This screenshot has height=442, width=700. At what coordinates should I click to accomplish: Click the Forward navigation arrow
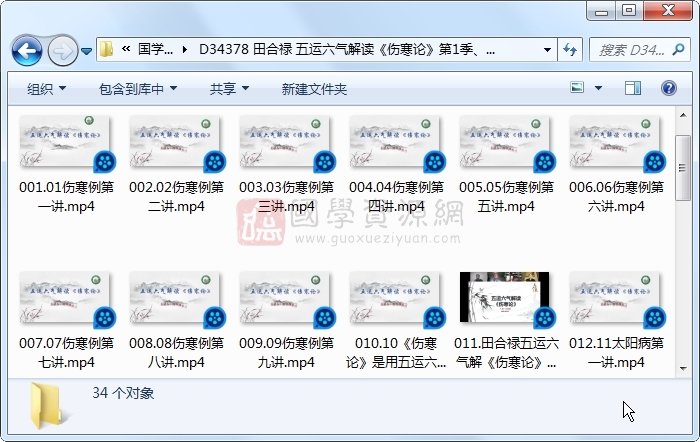62,51
